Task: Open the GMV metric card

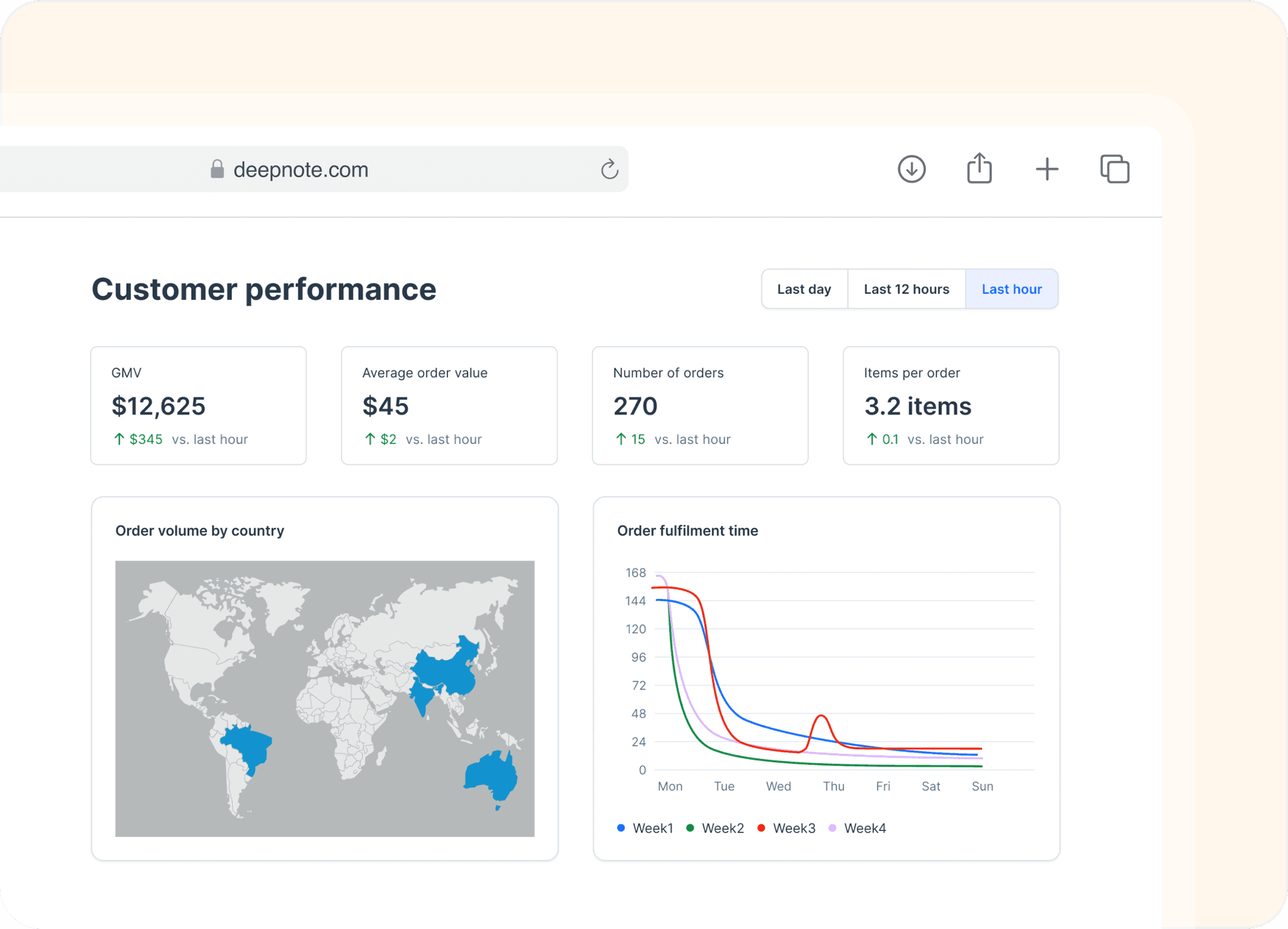Action: click(x=198, y=405)
